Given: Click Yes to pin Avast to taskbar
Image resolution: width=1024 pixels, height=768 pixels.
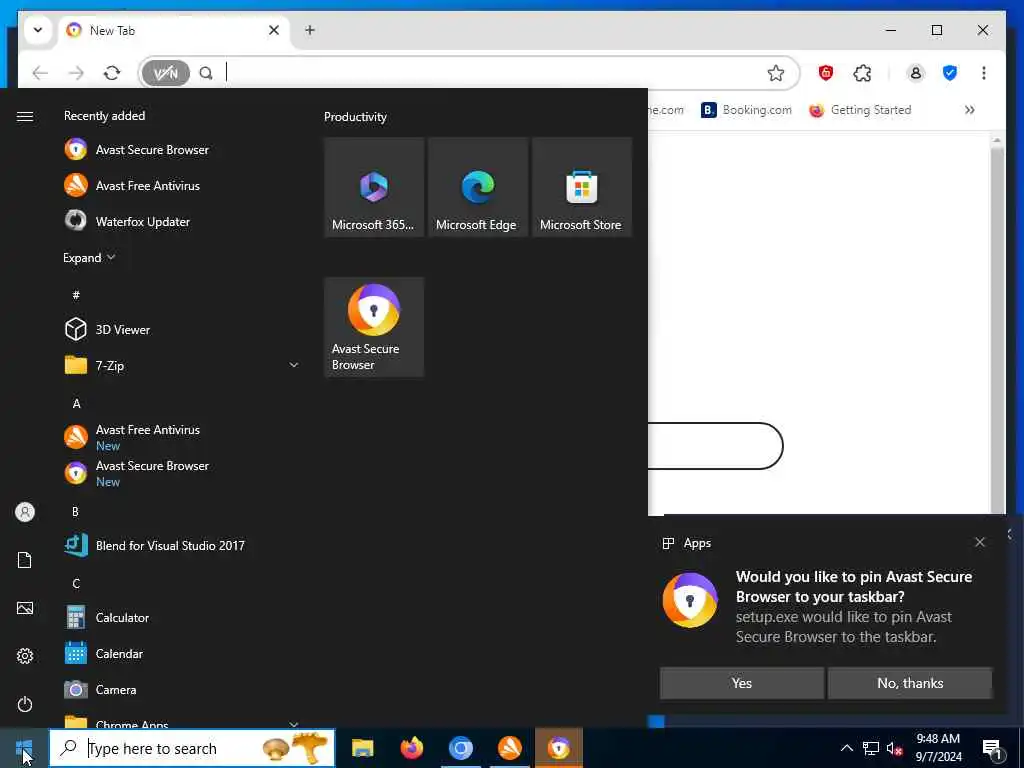Looking at the screenshot, I should 741,683.
